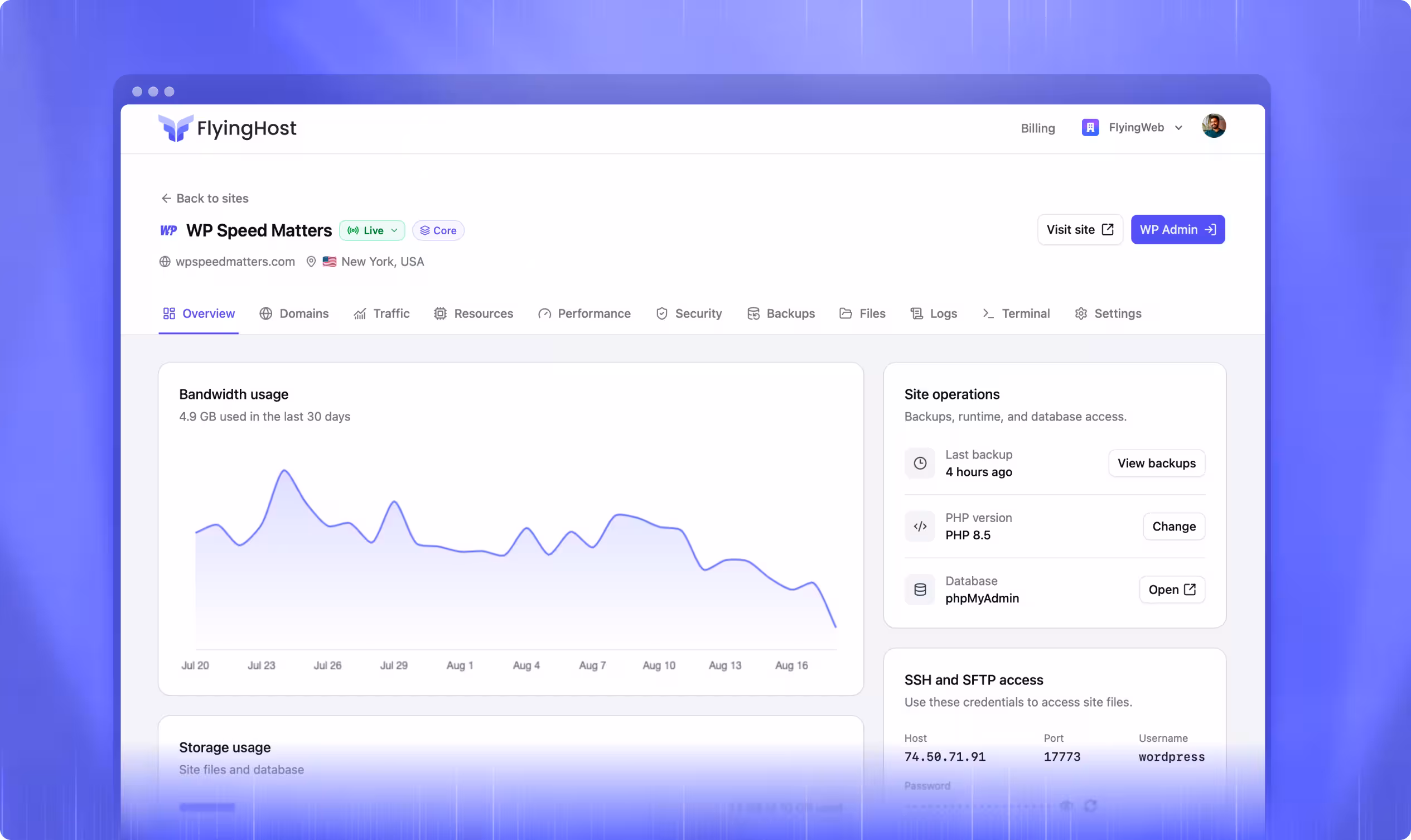Click the View backups button
Viewport: 1411px width, 840px height.
tap(1156, 463)
